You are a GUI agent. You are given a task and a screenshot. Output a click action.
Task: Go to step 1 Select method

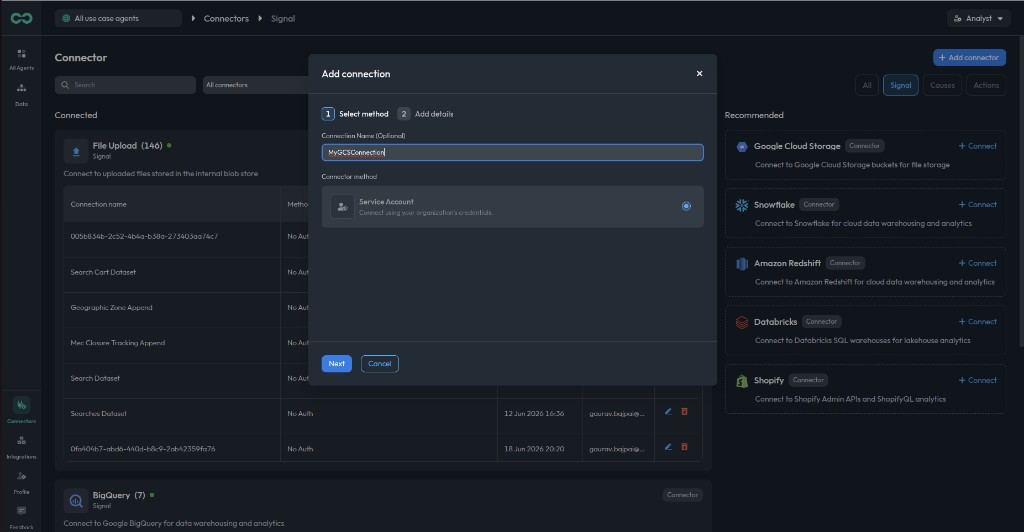[x=355, y=114]
